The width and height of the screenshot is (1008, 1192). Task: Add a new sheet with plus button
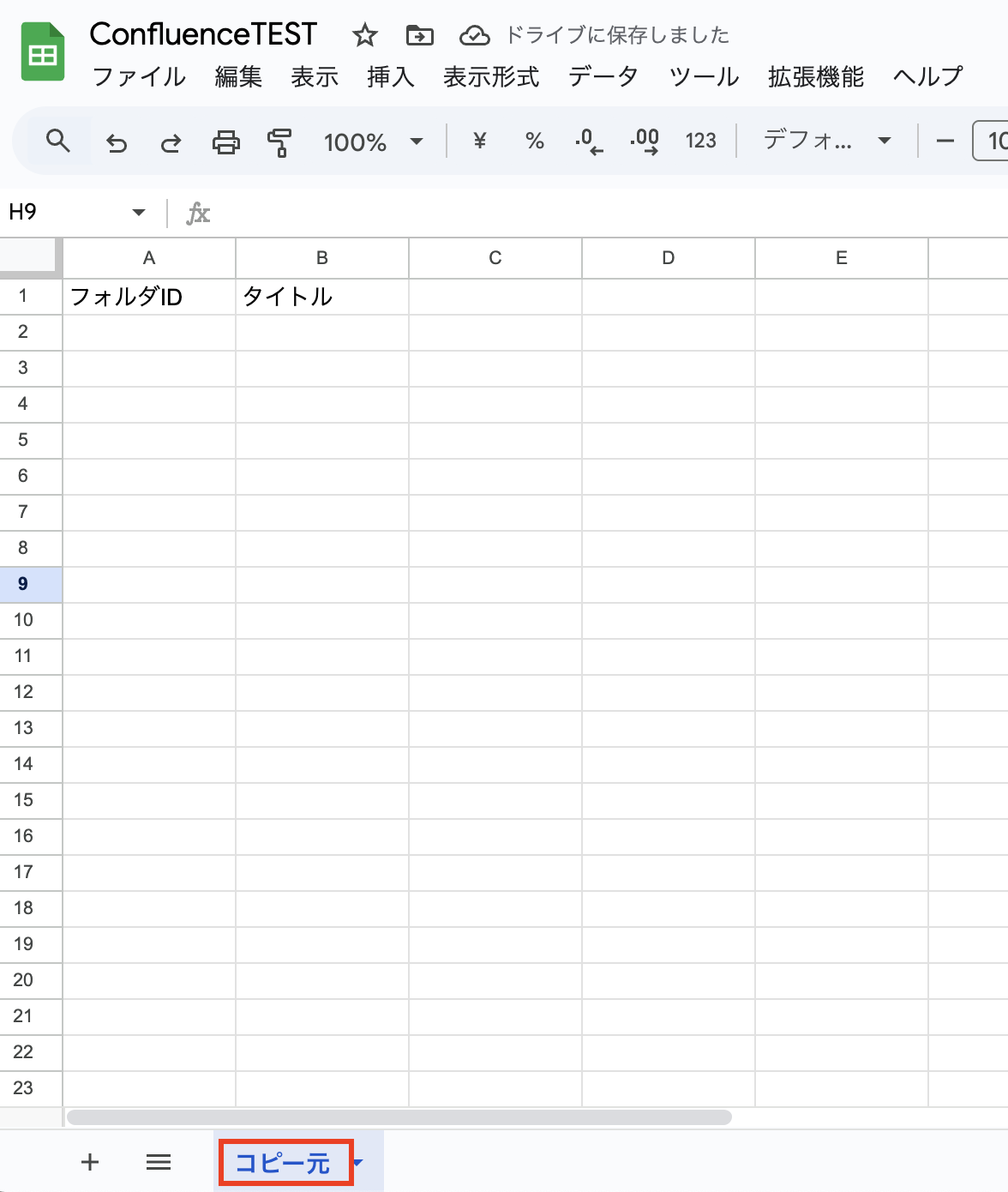pos(90,1162)
